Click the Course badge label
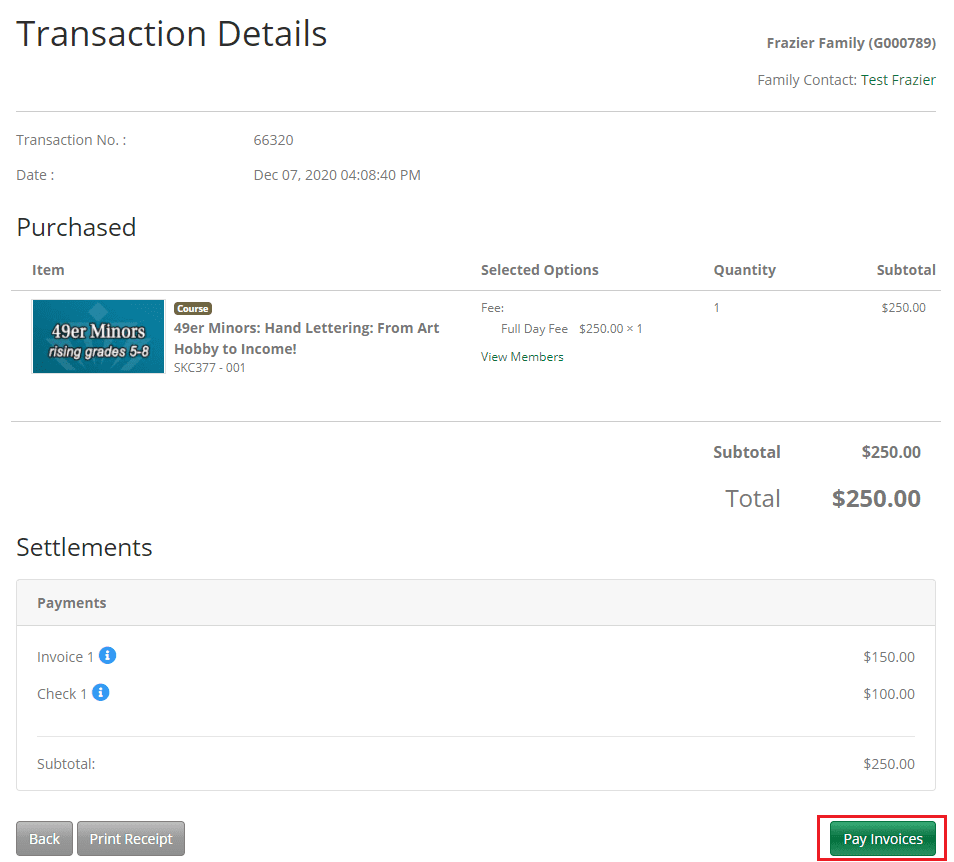This screenshot has width=954, height=862. point(193,309)
